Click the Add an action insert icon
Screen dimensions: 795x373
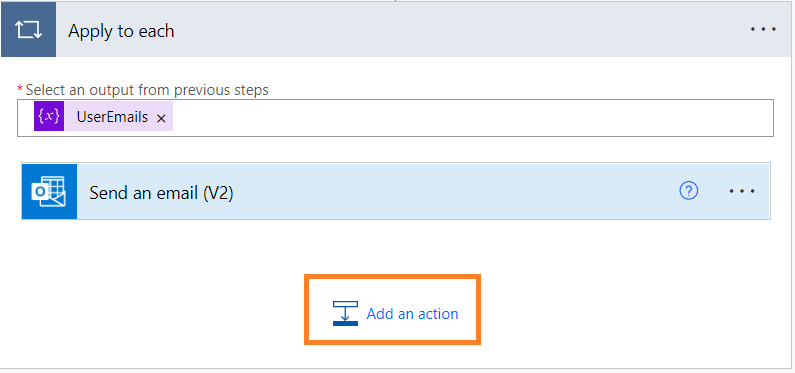coord(345,313)
